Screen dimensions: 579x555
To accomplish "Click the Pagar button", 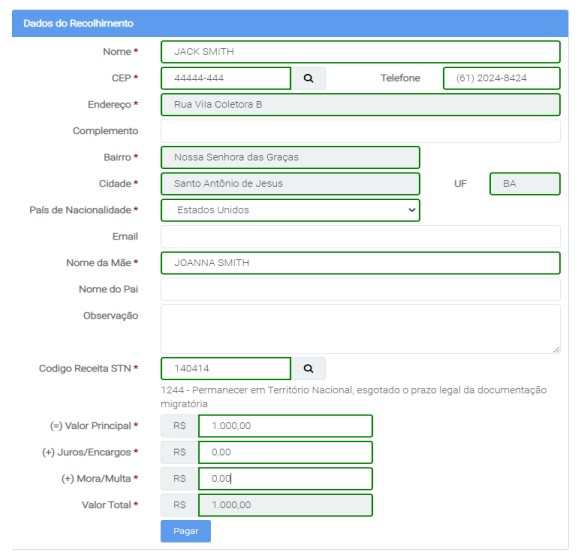I will click(x=186, y=531).
